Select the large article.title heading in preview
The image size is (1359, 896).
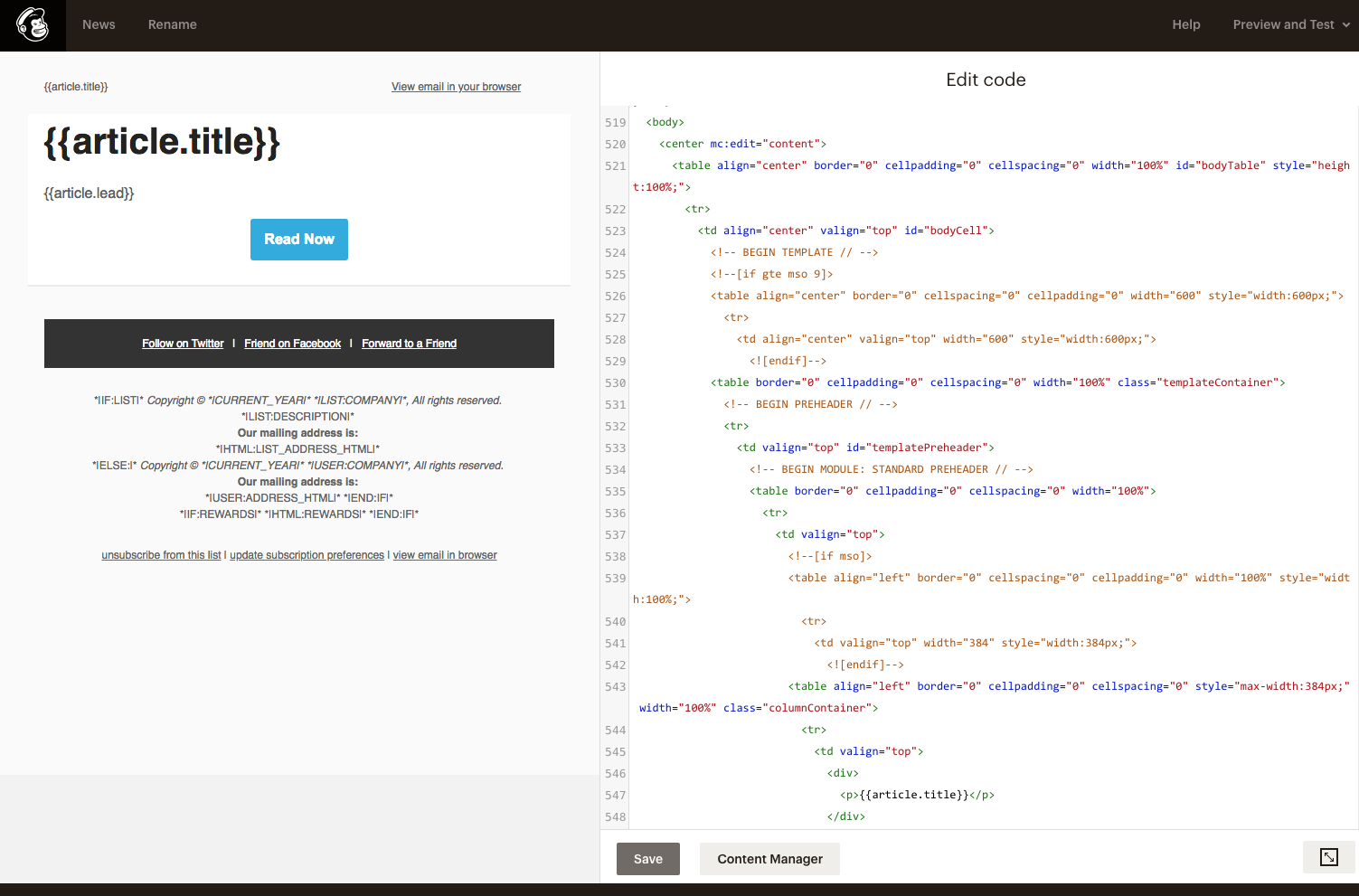click(x=162, y=142)
